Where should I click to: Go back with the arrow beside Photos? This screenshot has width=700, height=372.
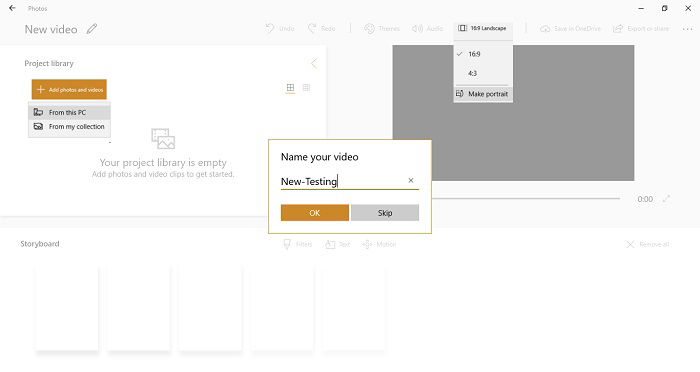point(12,8)
